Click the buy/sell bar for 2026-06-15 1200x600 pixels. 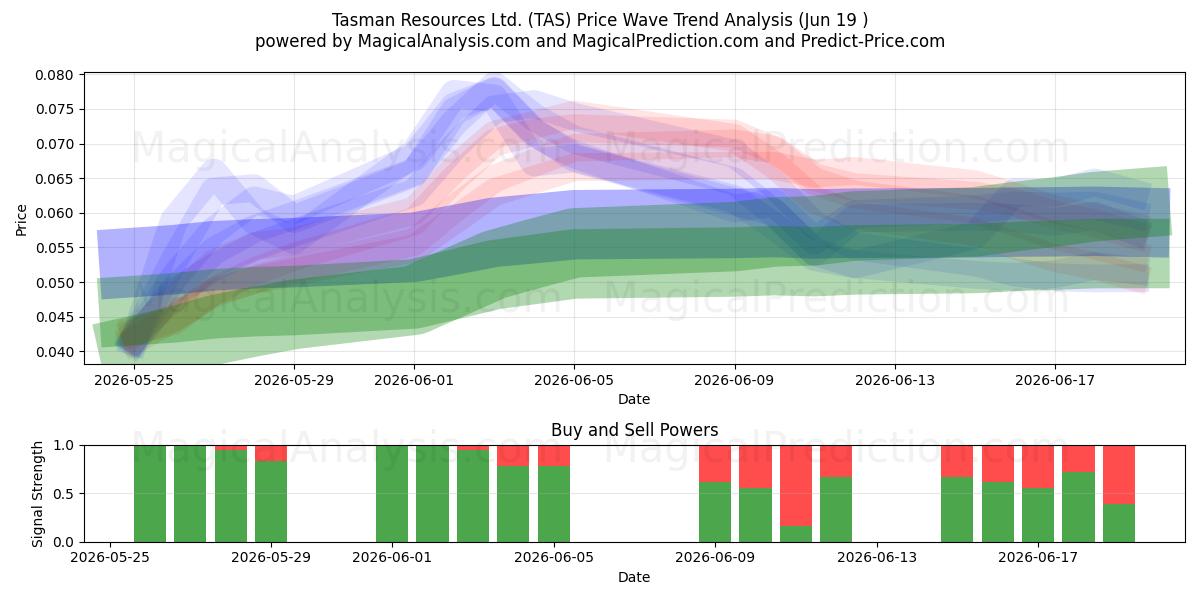point(957,494)
